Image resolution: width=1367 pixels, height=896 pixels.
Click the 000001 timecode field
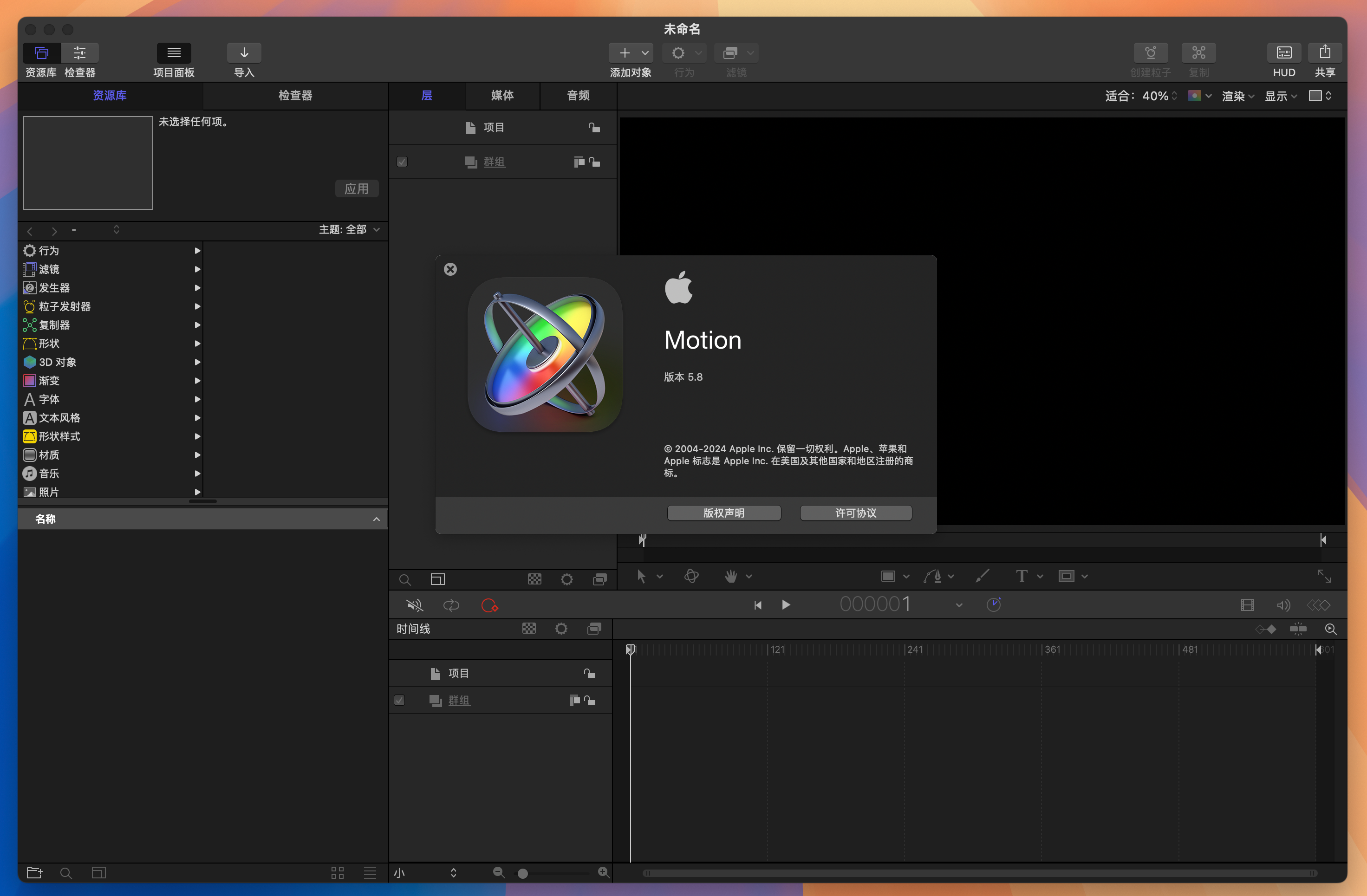[875, 604]
